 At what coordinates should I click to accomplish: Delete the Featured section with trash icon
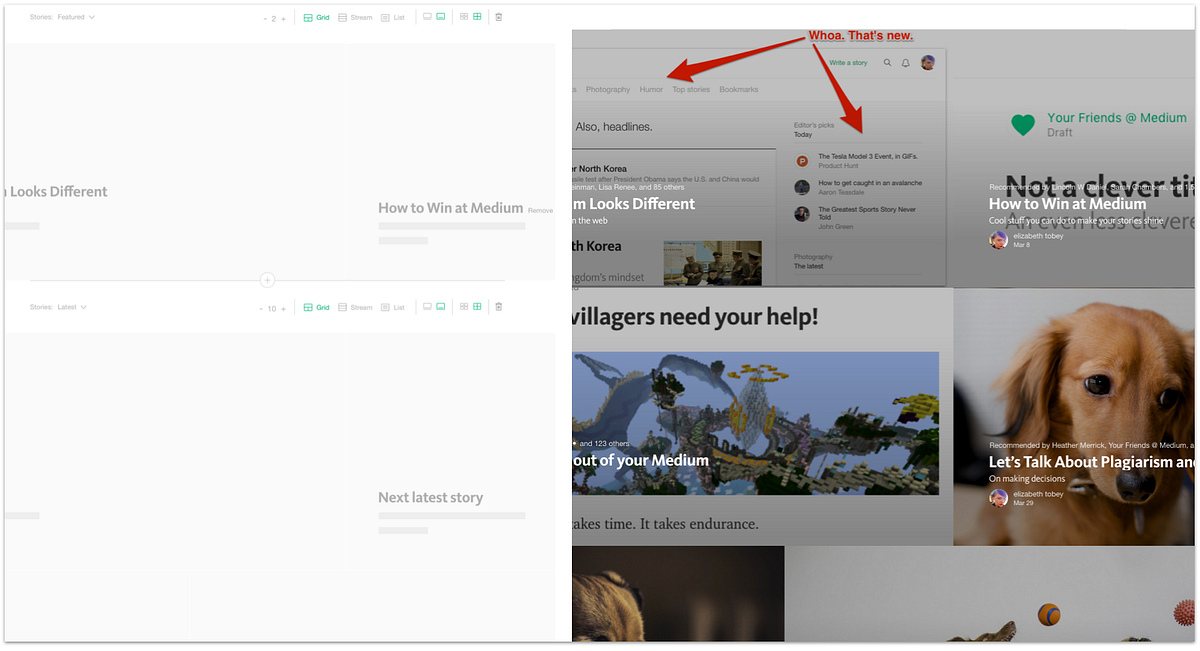[499, 17]
